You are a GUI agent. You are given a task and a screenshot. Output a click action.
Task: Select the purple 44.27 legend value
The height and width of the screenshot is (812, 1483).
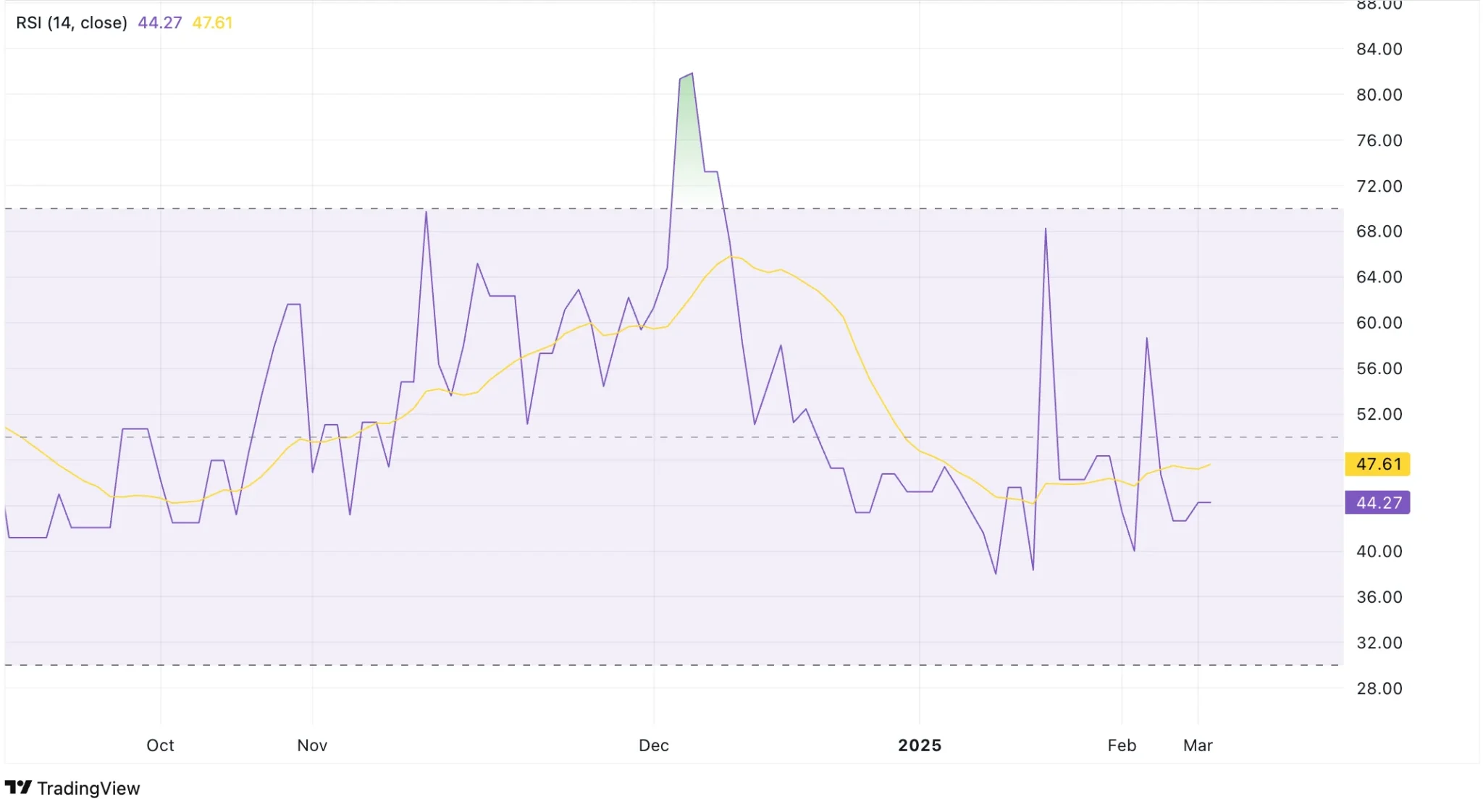(159, 23)
